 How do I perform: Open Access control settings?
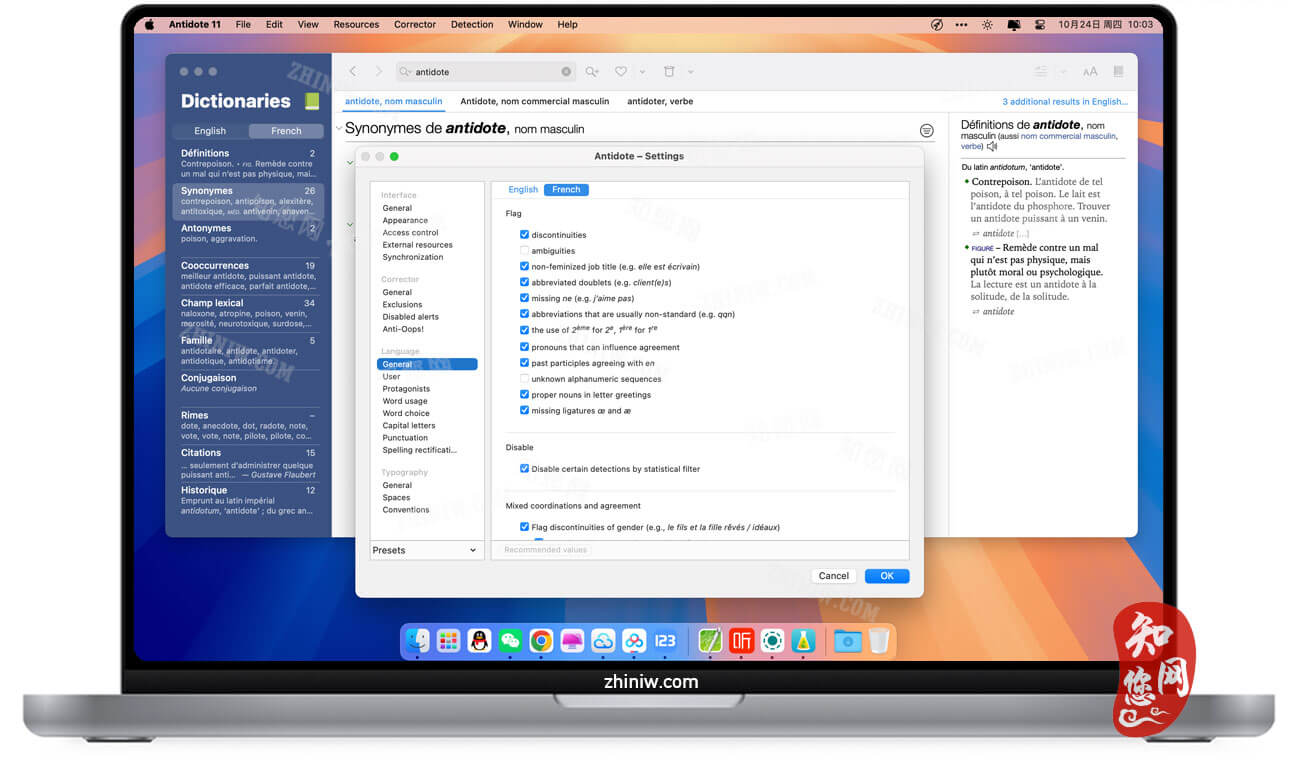coord(410,232)
